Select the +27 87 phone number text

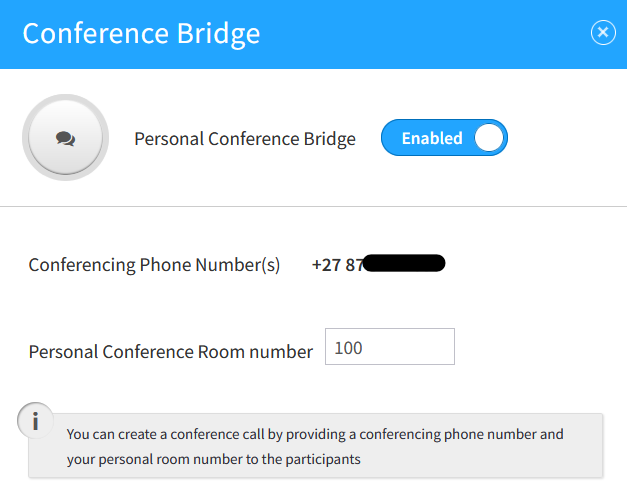pos(338,265)
